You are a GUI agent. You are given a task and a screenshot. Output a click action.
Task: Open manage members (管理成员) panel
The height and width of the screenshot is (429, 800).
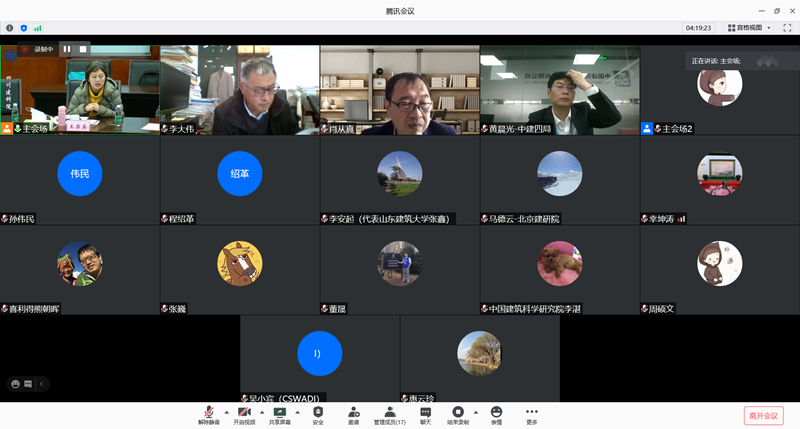[x=389, y=414]
